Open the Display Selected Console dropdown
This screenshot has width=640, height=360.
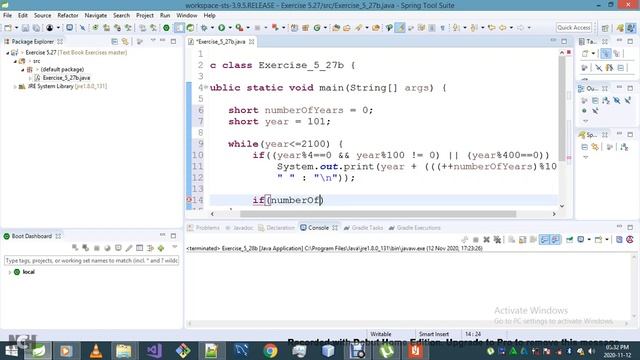click(x=589, y=240)
